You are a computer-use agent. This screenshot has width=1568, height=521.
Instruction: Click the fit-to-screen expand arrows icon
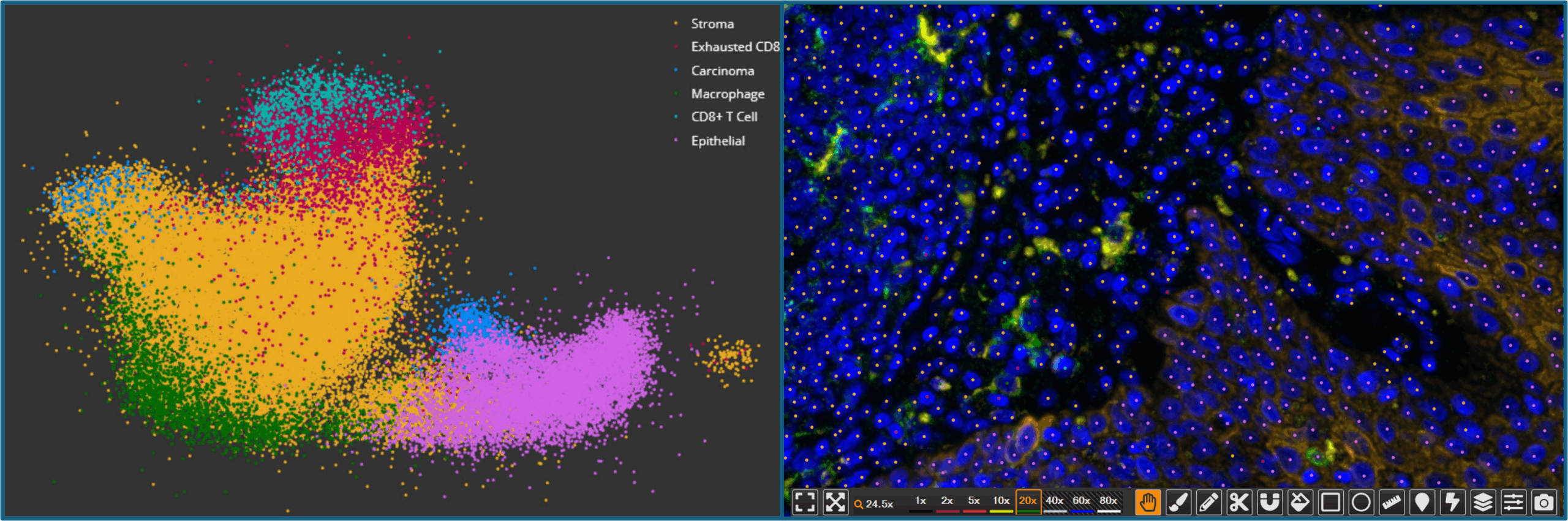pos(835,503)
